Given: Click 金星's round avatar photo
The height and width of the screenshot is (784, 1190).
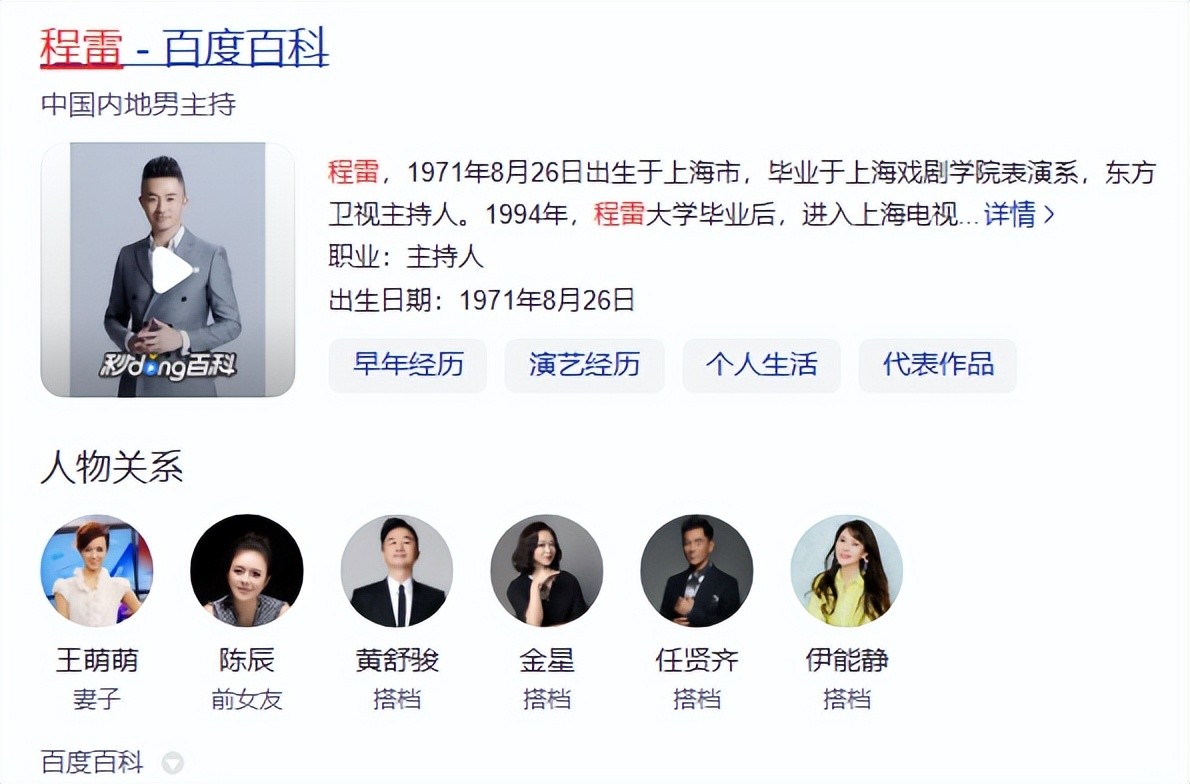Looking at the screenshot, I should pos(546,571).
